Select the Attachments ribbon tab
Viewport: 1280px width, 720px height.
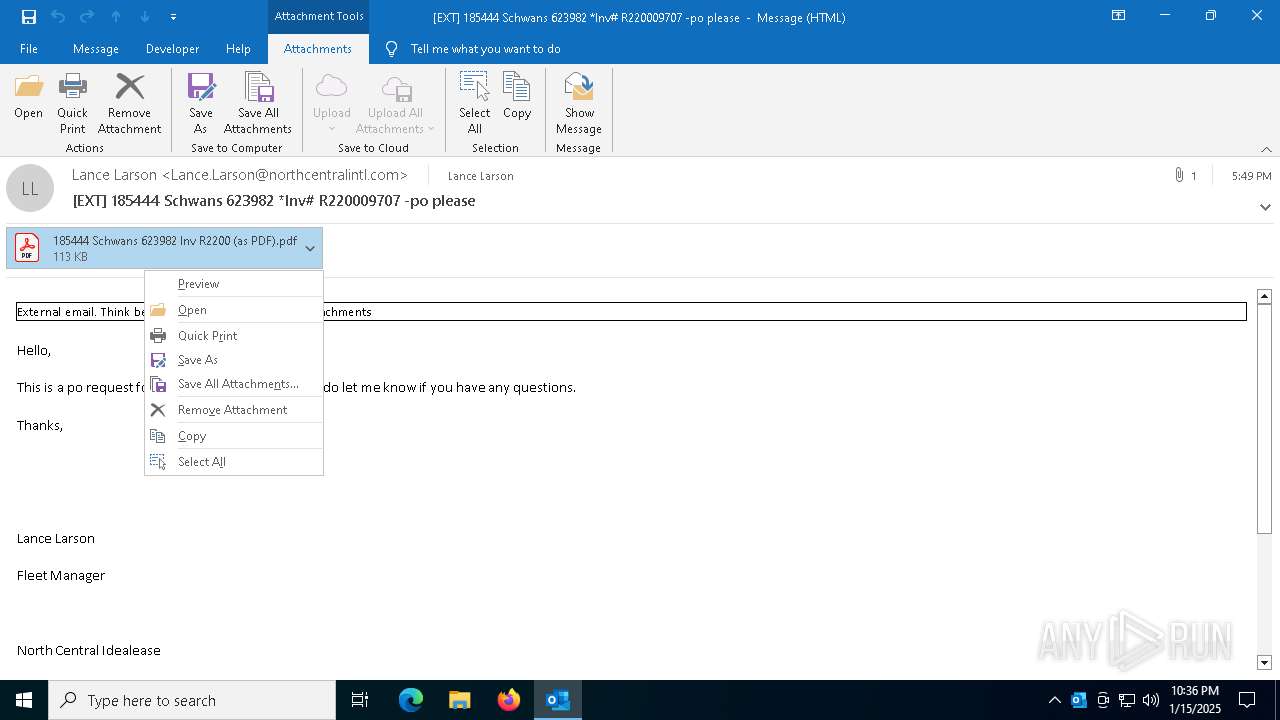[x=318, y=49]
